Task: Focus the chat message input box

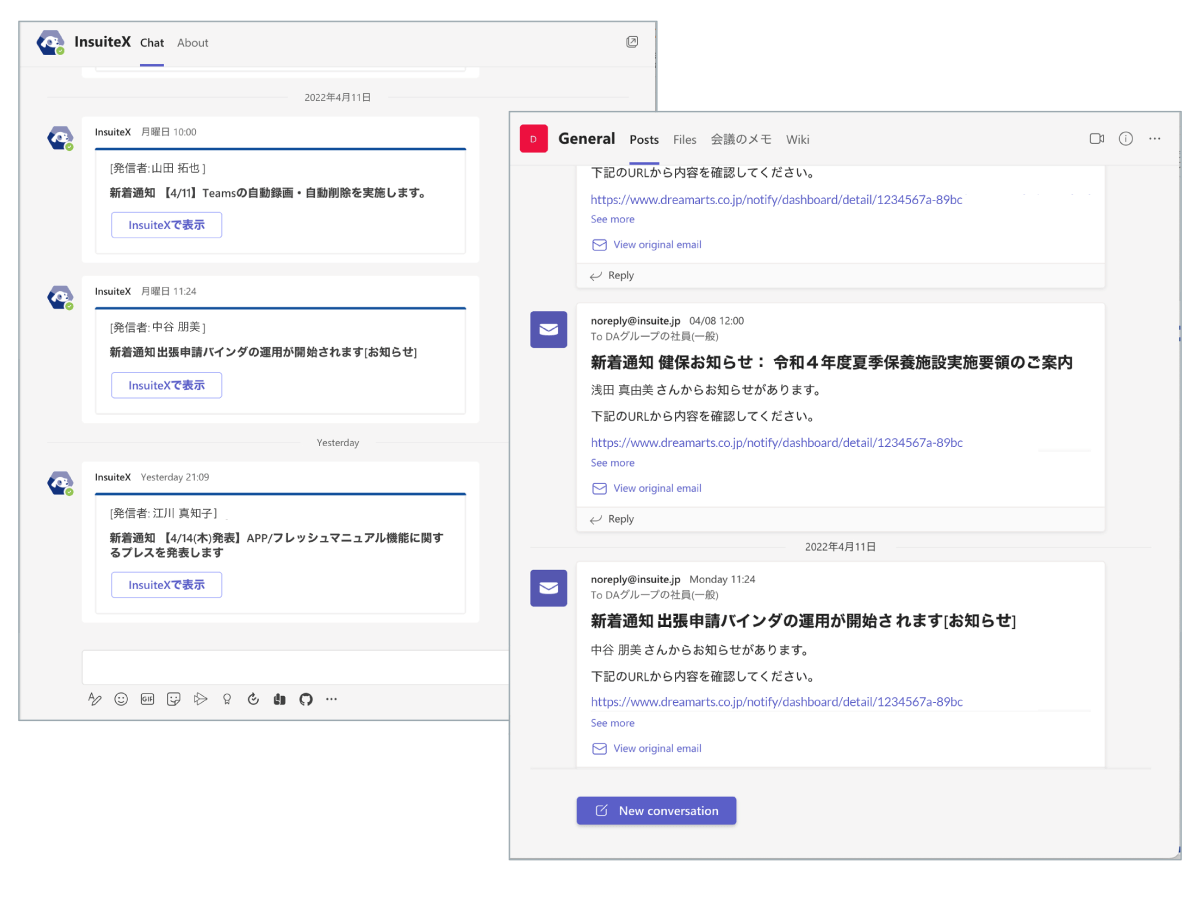Action: click(x=296, y=667)
